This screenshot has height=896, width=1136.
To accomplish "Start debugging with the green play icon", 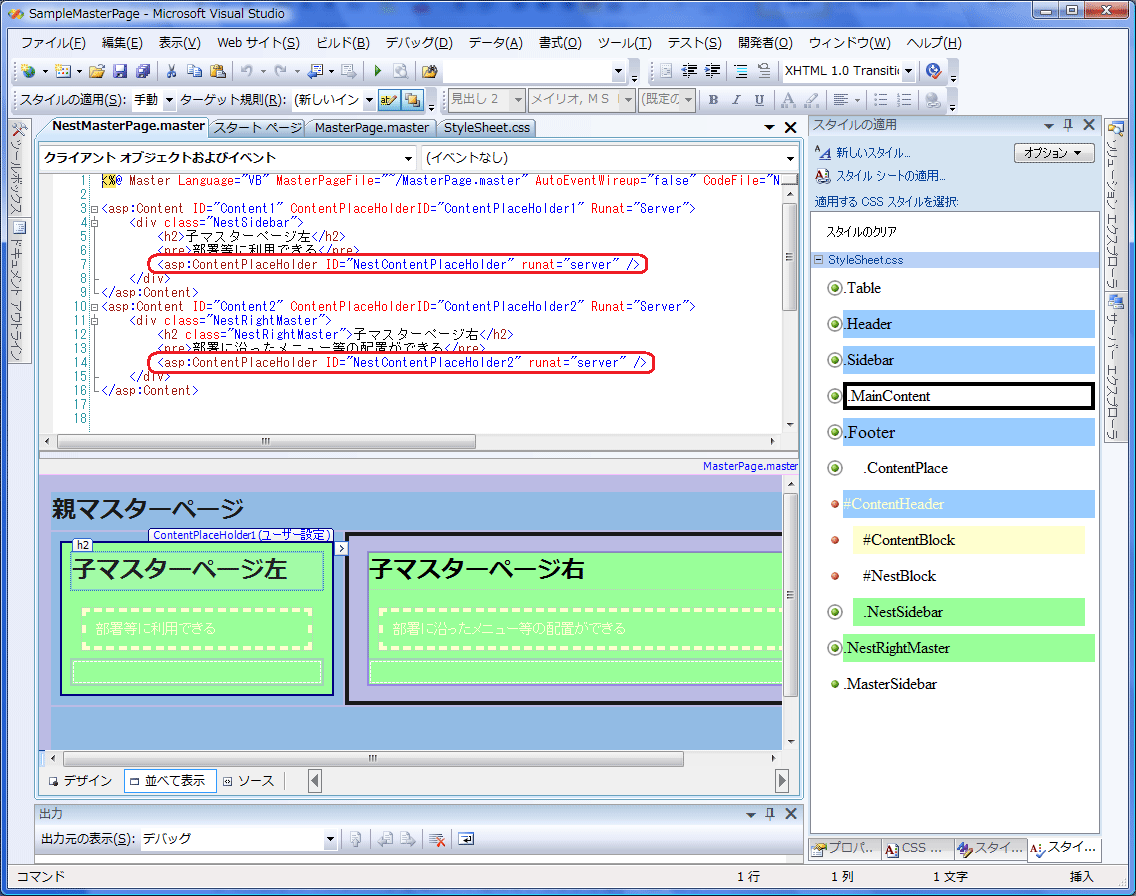I will click(x=377, y=71).
